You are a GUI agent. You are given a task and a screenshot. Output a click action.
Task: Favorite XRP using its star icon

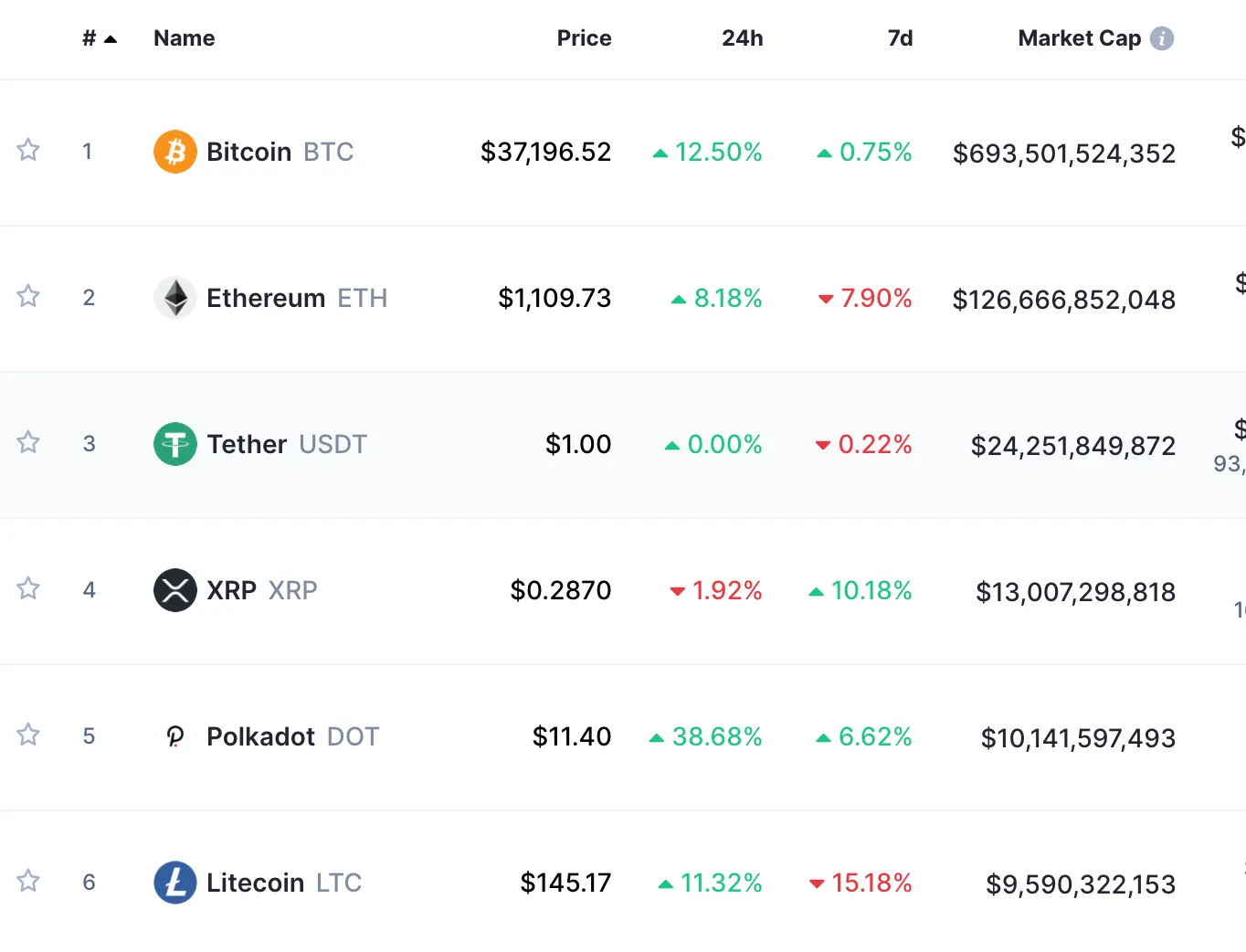coord(28,588)
